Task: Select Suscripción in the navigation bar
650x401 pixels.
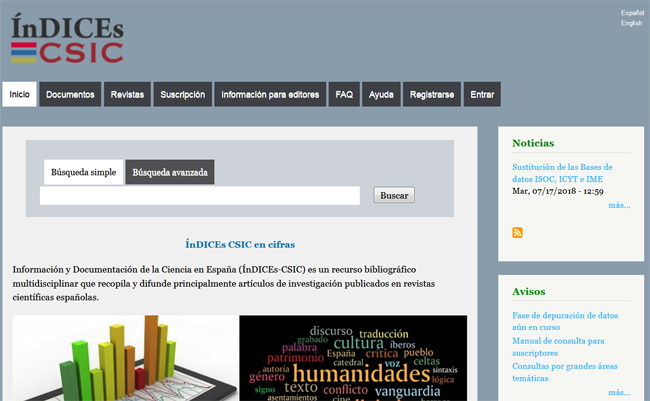Action: pyautogui.click(x=182, y=95)
